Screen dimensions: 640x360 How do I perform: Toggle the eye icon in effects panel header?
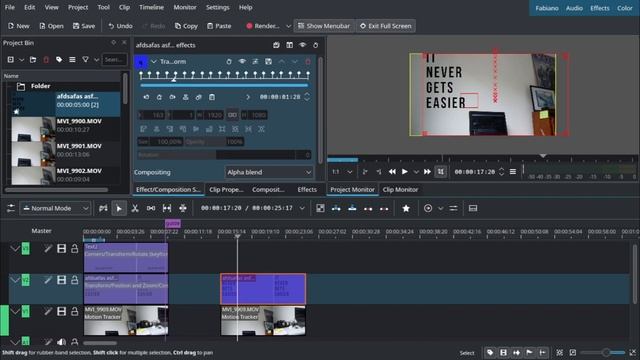[x=302, y=45]
